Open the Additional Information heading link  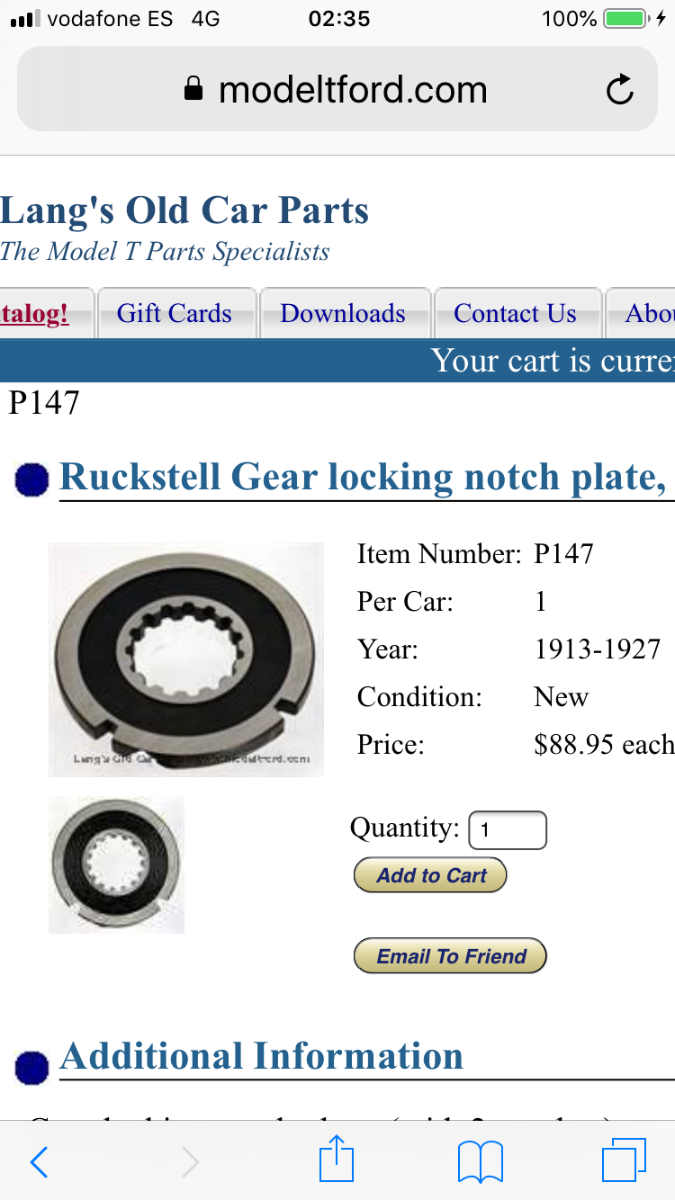(x=261, y=1056)
